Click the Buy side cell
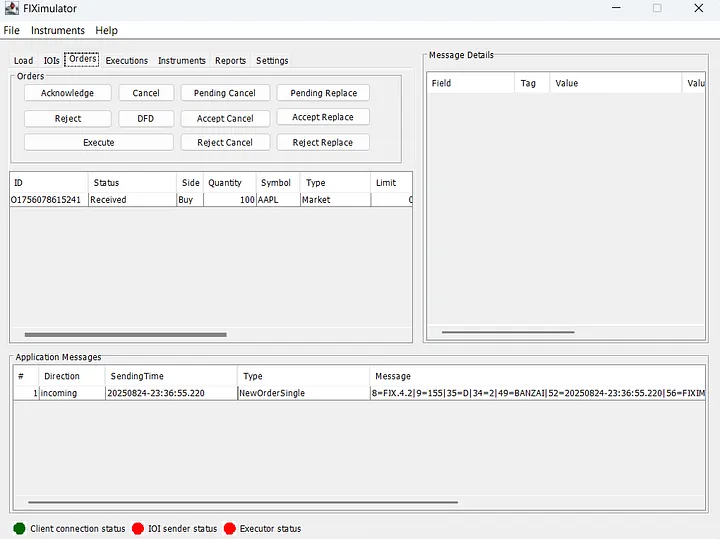Image resolution: width=720 pixels, height=539 pixels. (190, 200)
